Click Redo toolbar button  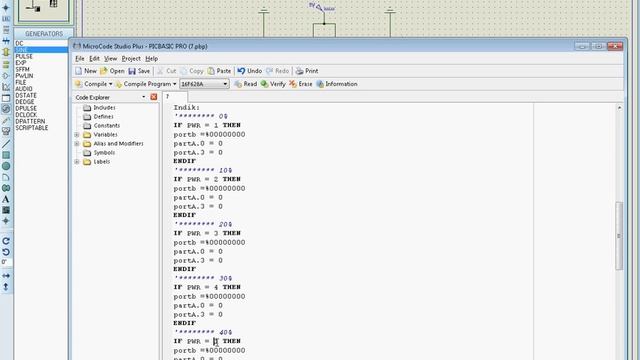tap(278, 71)
